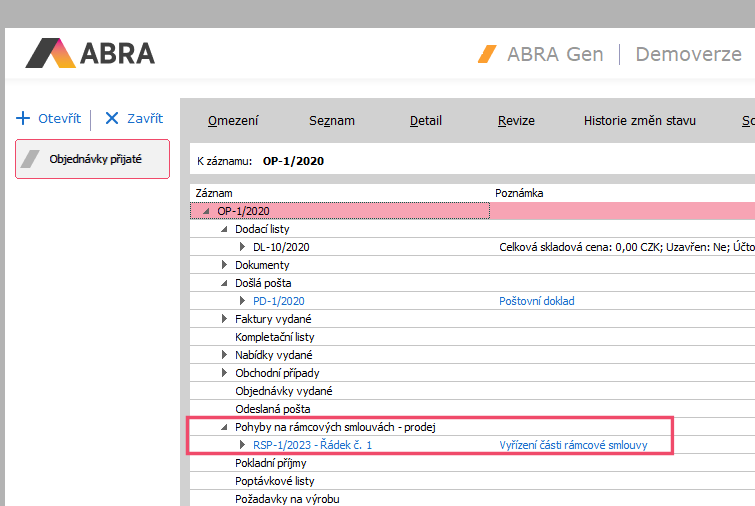Expand the Obchodní případy branch

click(224, 373)
